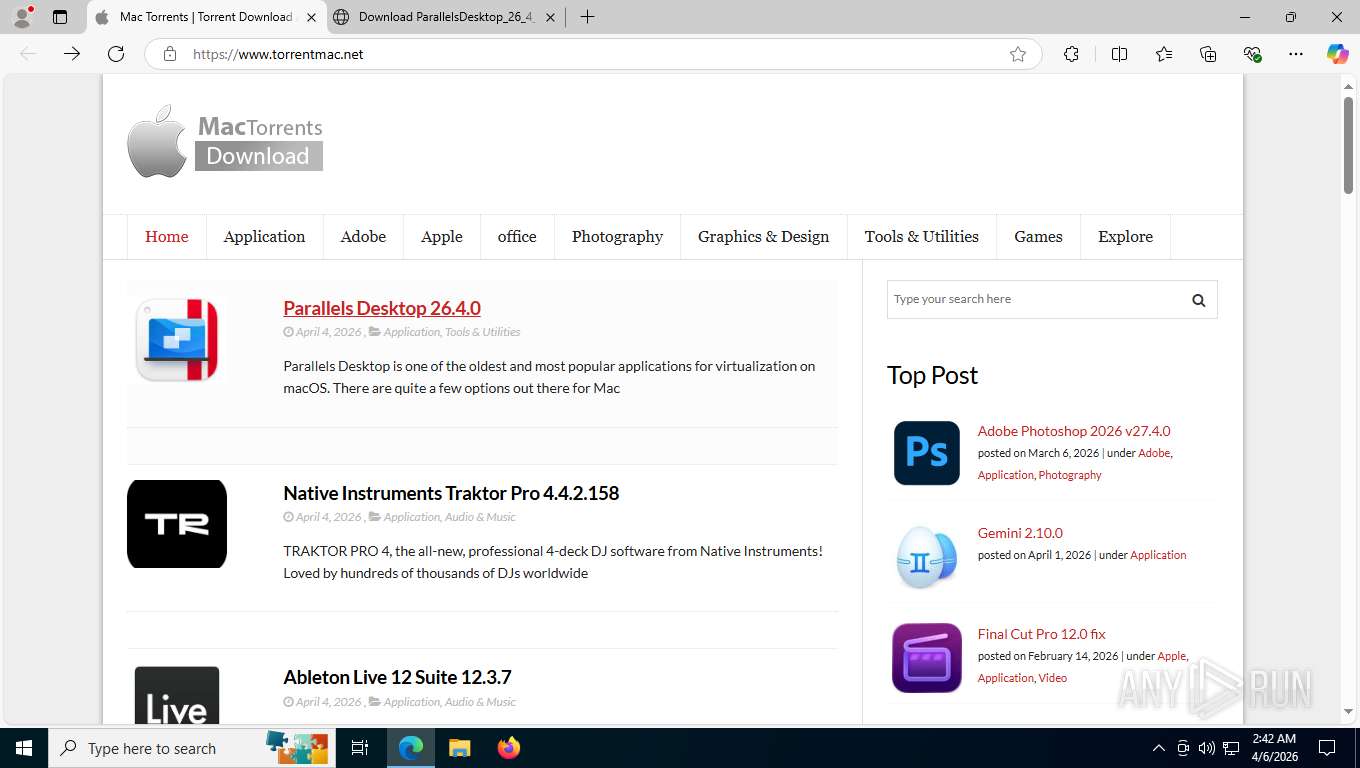Toggle split screen icon in toolbar
The height and width of the screenshot is (768, 1360).
[x=1120, y=54]
